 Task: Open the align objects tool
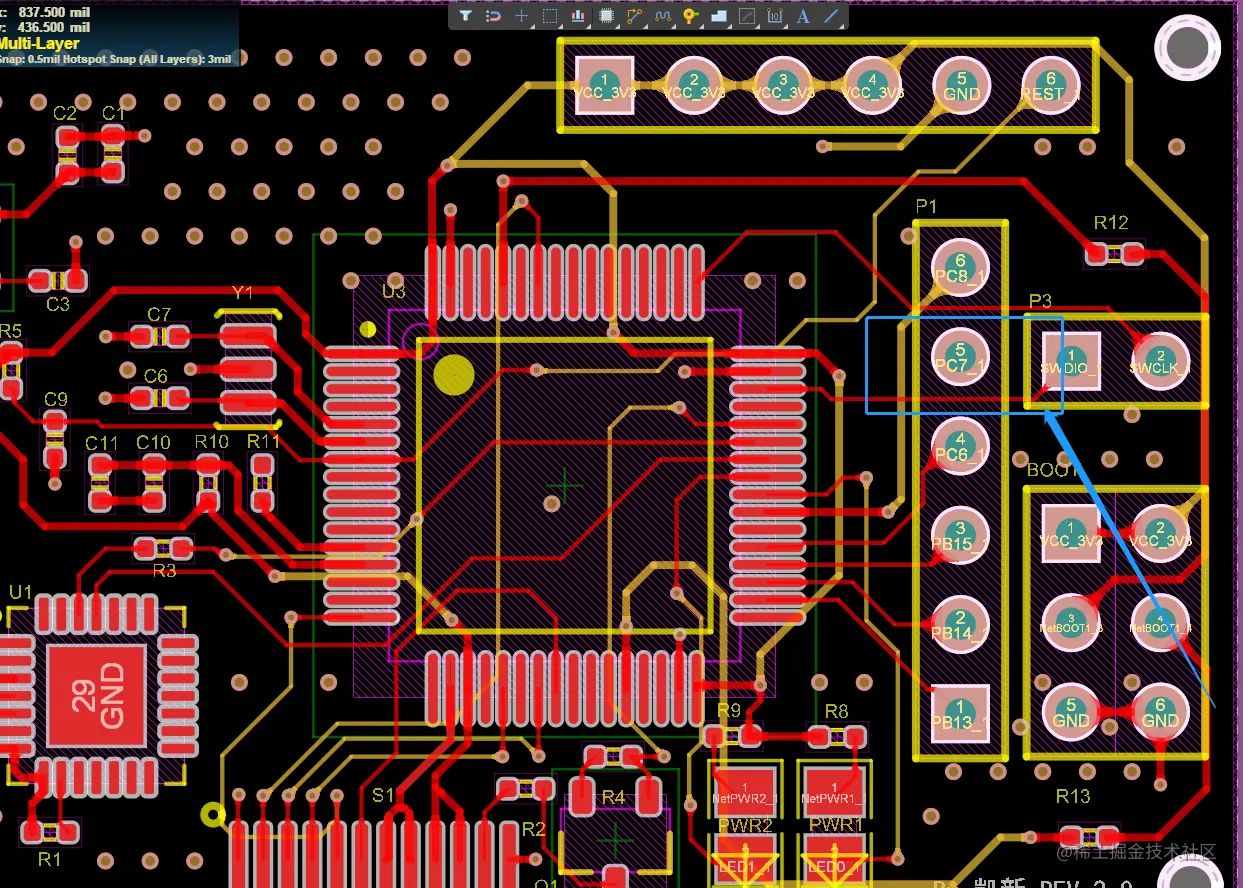click(x=578, y=16)
